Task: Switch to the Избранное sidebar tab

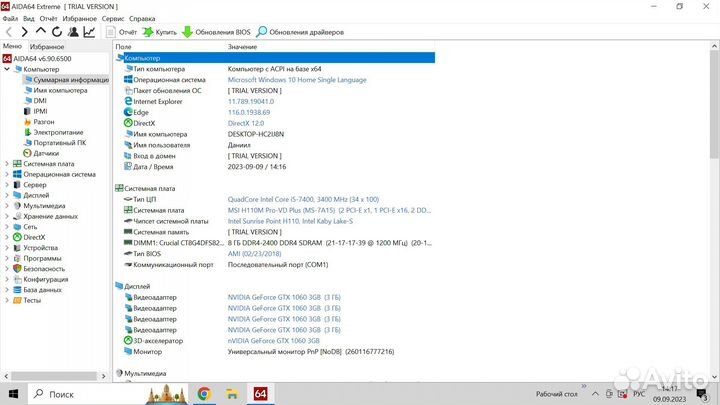Action: point(47,47)
